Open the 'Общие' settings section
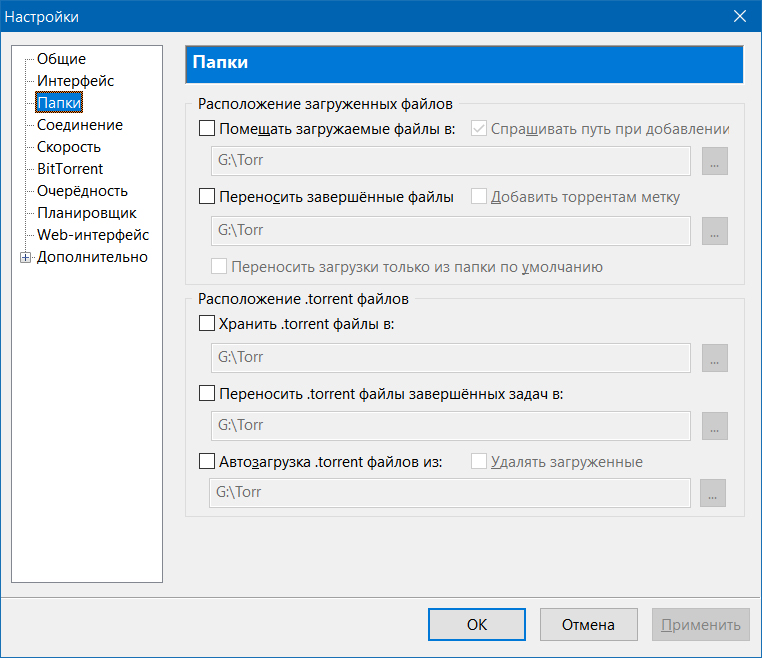The image size is (762, 658). pos(61,59)
